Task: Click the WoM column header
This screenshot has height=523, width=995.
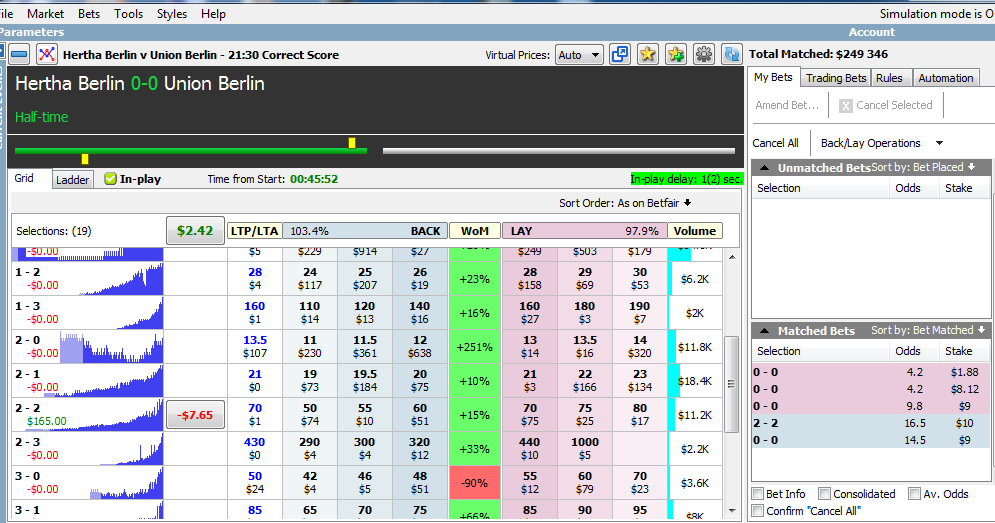Action: click(x=475, y=231)
